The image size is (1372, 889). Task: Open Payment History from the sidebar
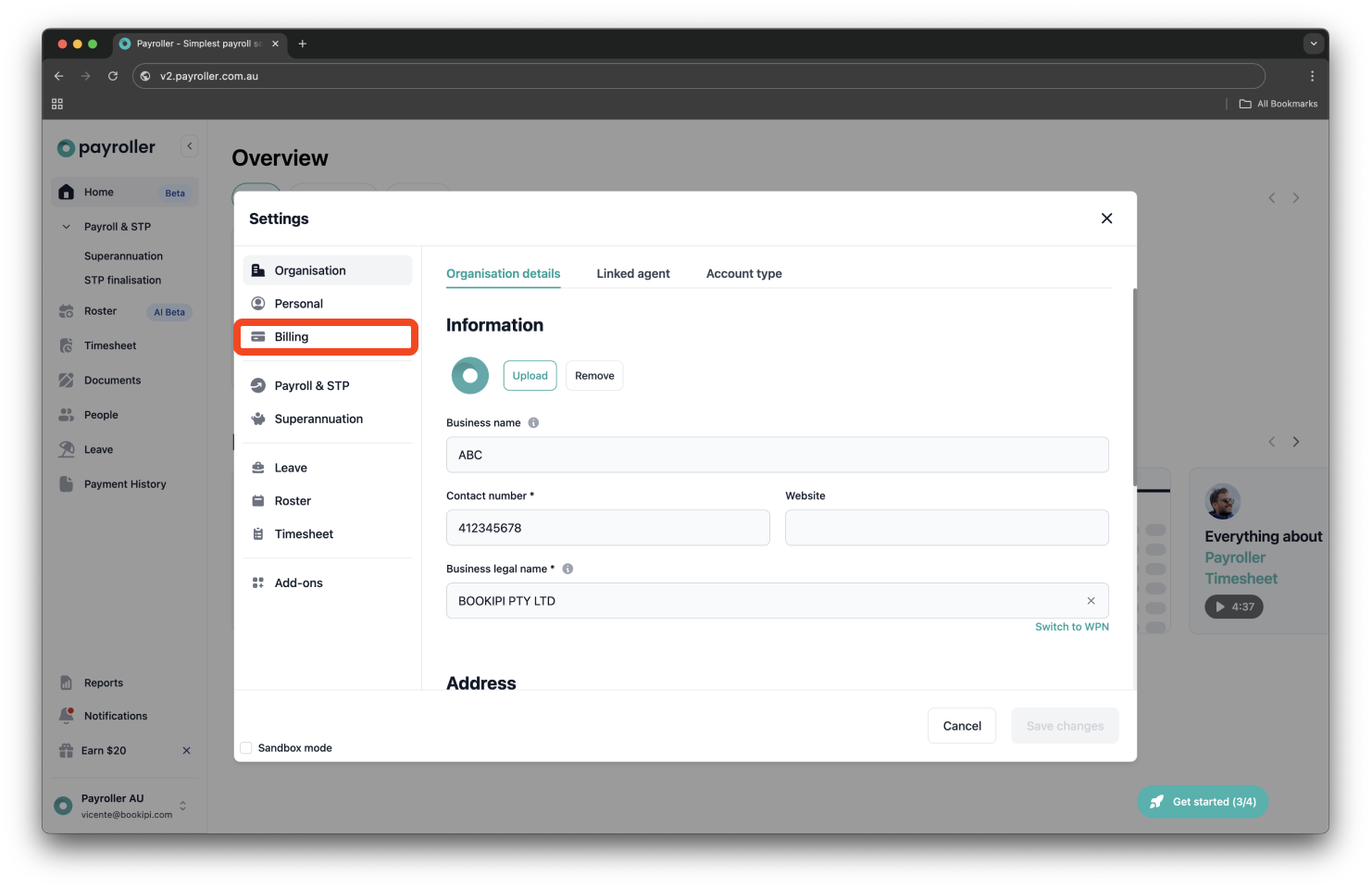(x=66, y=483)
